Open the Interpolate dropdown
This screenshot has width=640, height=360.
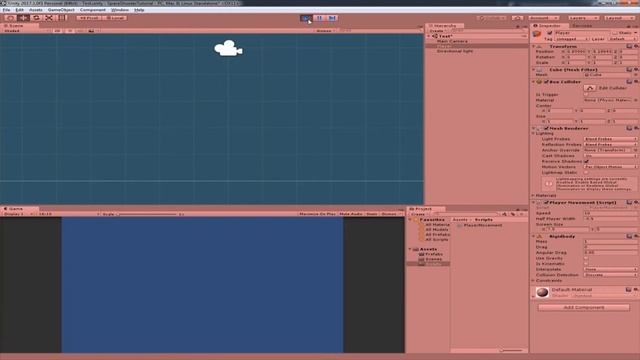610,269
